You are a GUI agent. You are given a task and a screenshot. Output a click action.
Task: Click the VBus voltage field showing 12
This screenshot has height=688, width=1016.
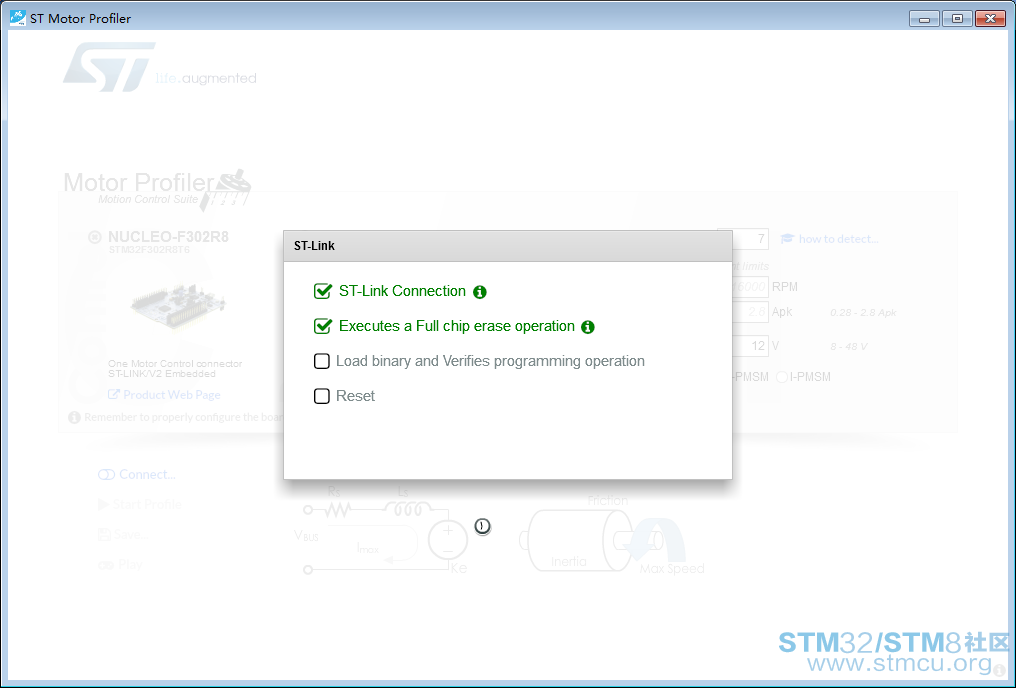click(750, 346)
